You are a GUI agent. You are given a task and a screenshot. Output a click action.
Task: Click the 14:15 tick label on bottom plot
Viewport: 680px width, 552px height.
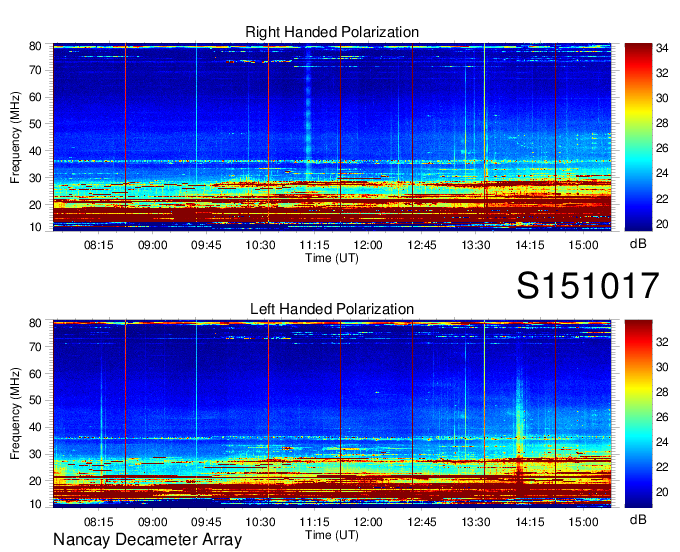(x=530, y=522)
